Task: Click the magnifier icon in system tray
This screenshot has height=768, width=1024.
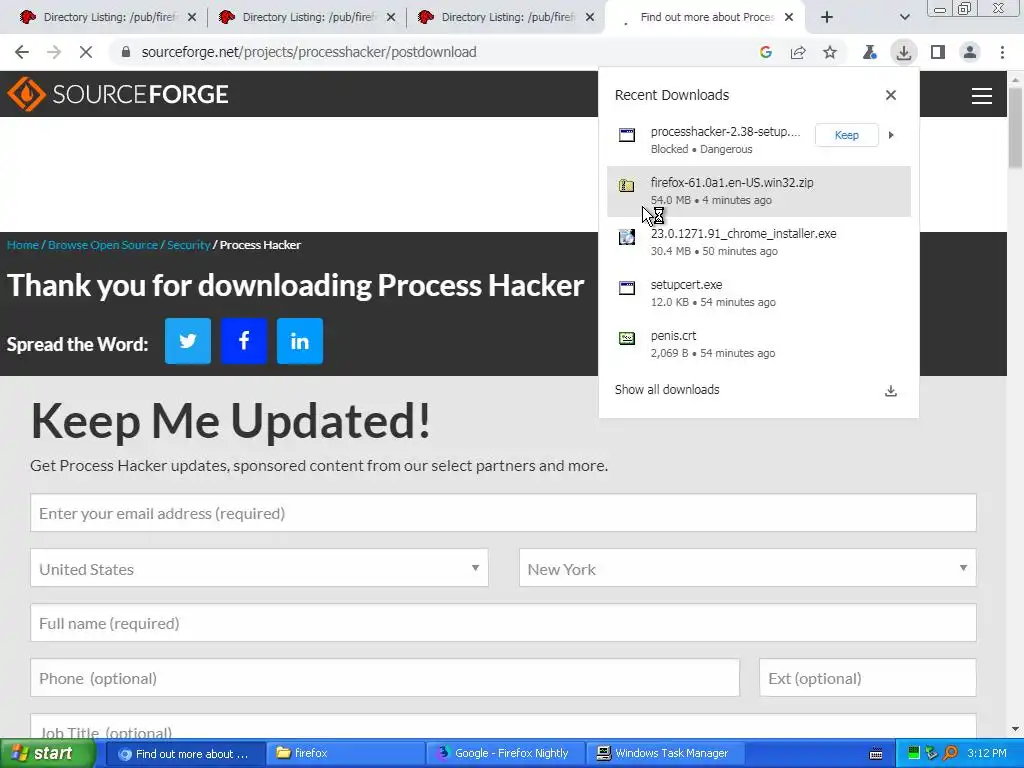Action: 951,754
